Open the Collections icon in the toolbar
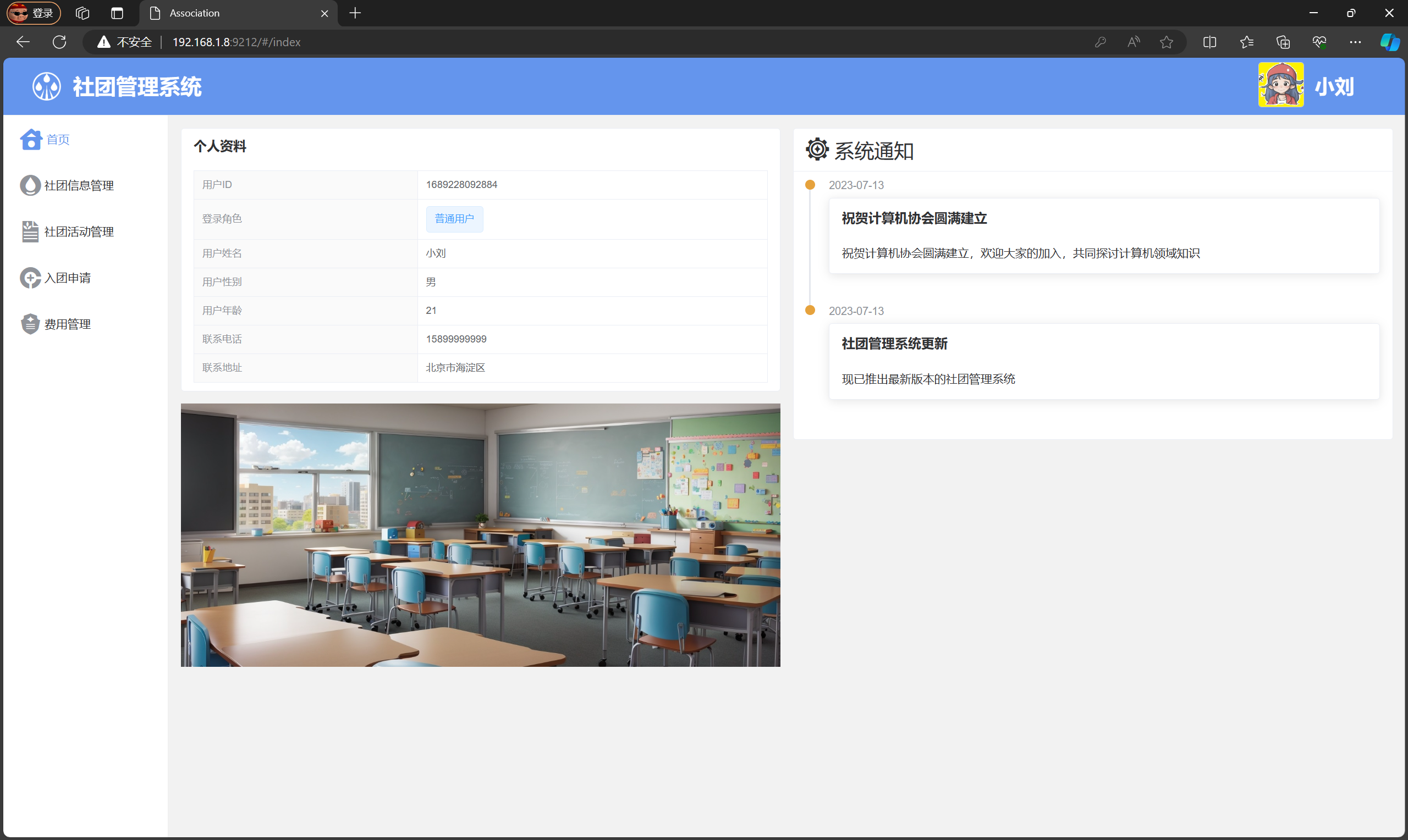1408x840 pixels. pos(1283,42)
